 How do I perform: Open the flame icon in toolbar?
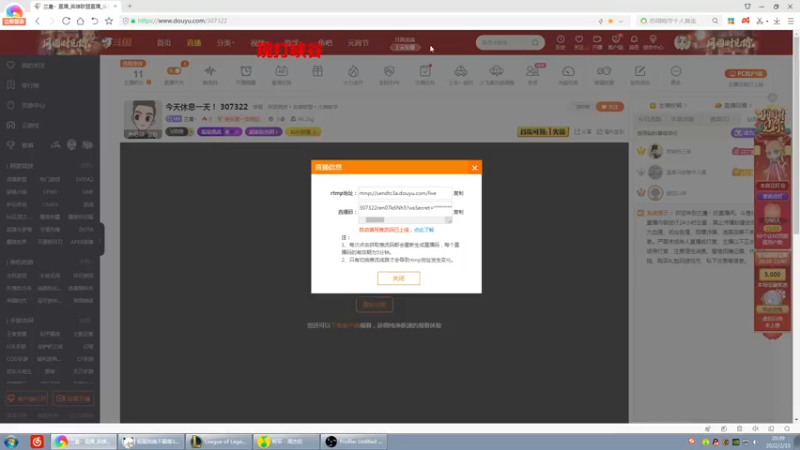coord(353,71)
